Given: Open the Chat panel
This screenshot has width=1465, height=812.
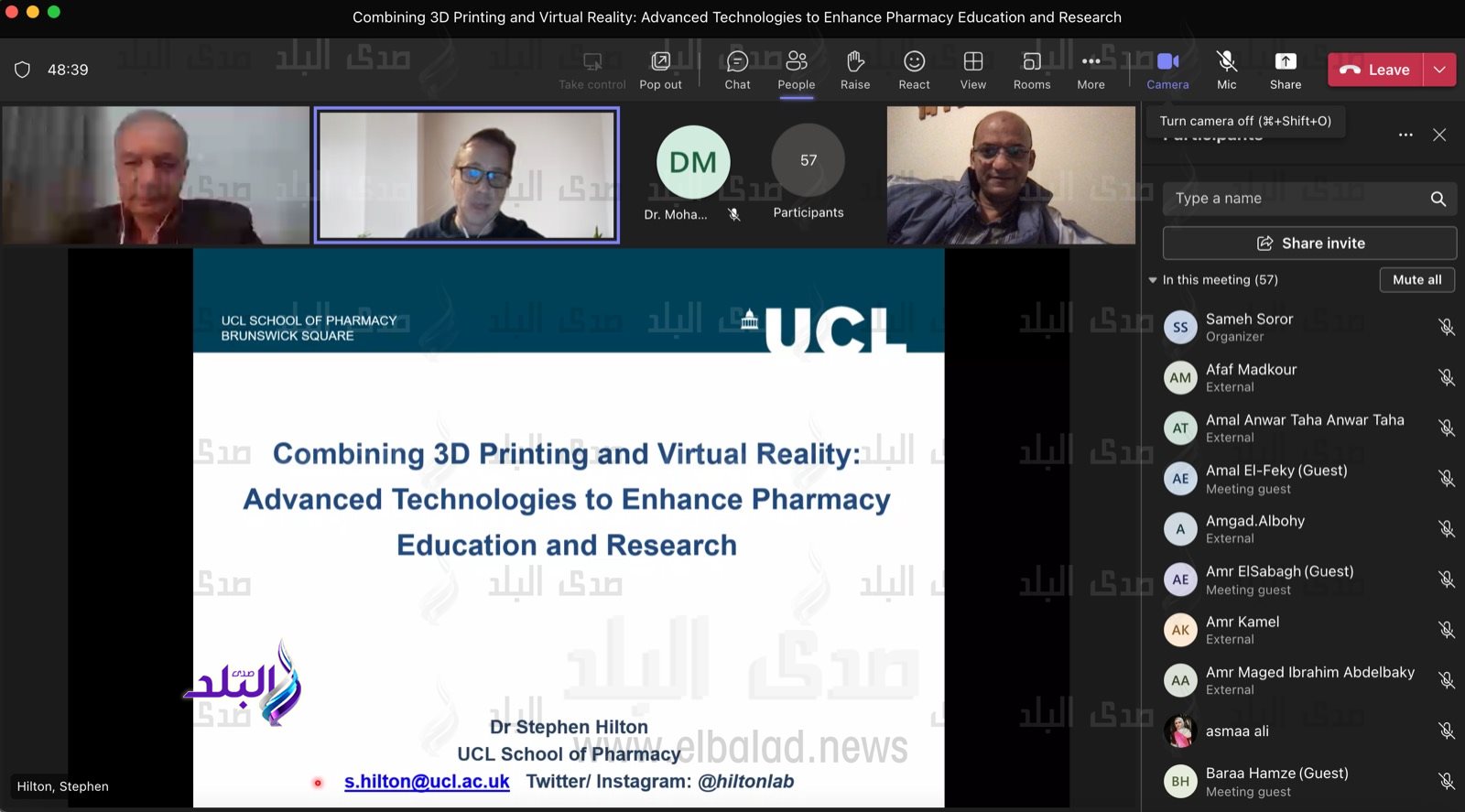Looking at the screenshot, I should (737, 70).
